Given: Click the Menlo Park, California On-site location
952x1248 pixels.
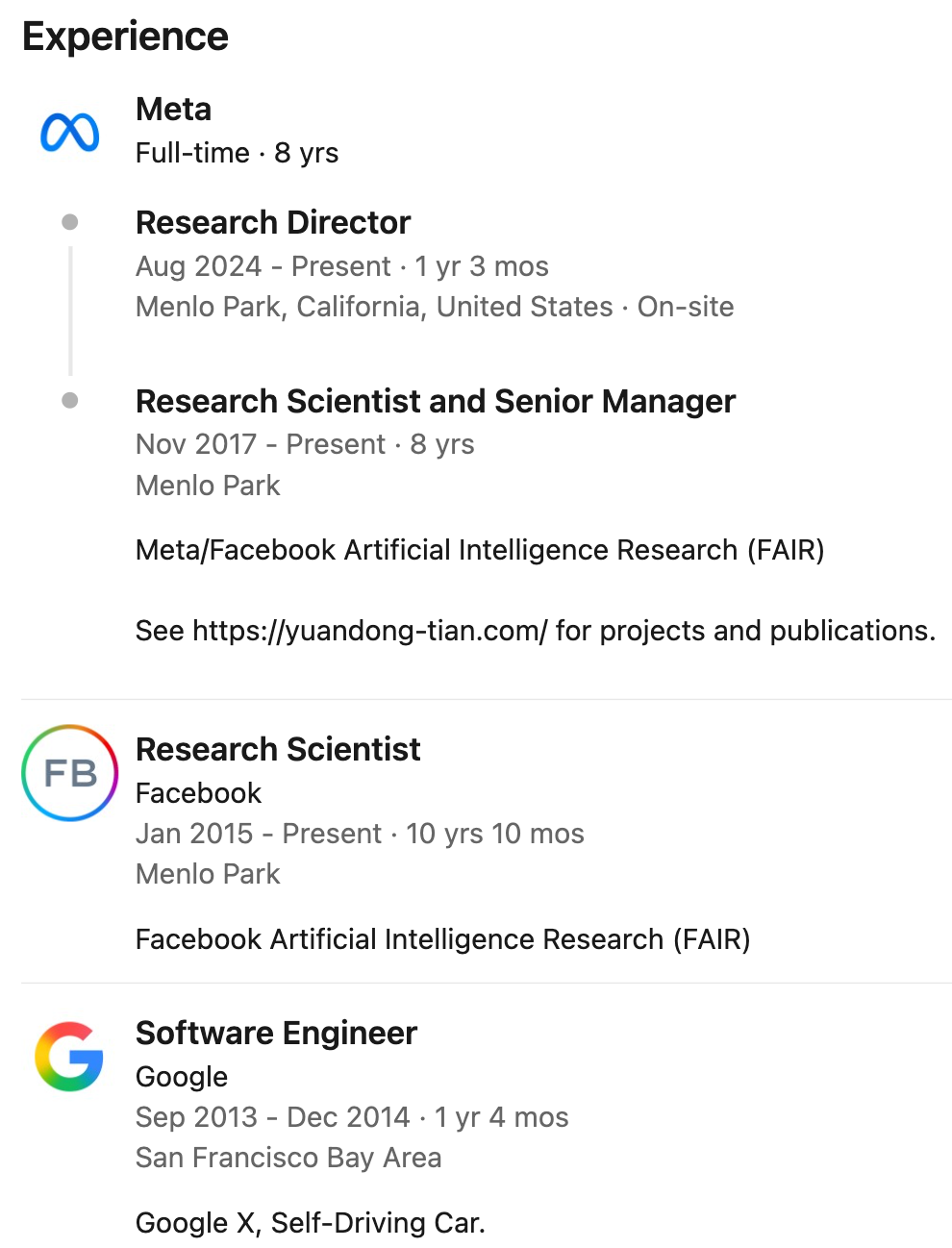Looking at the screenshot, I should click(x=435, y=307).
